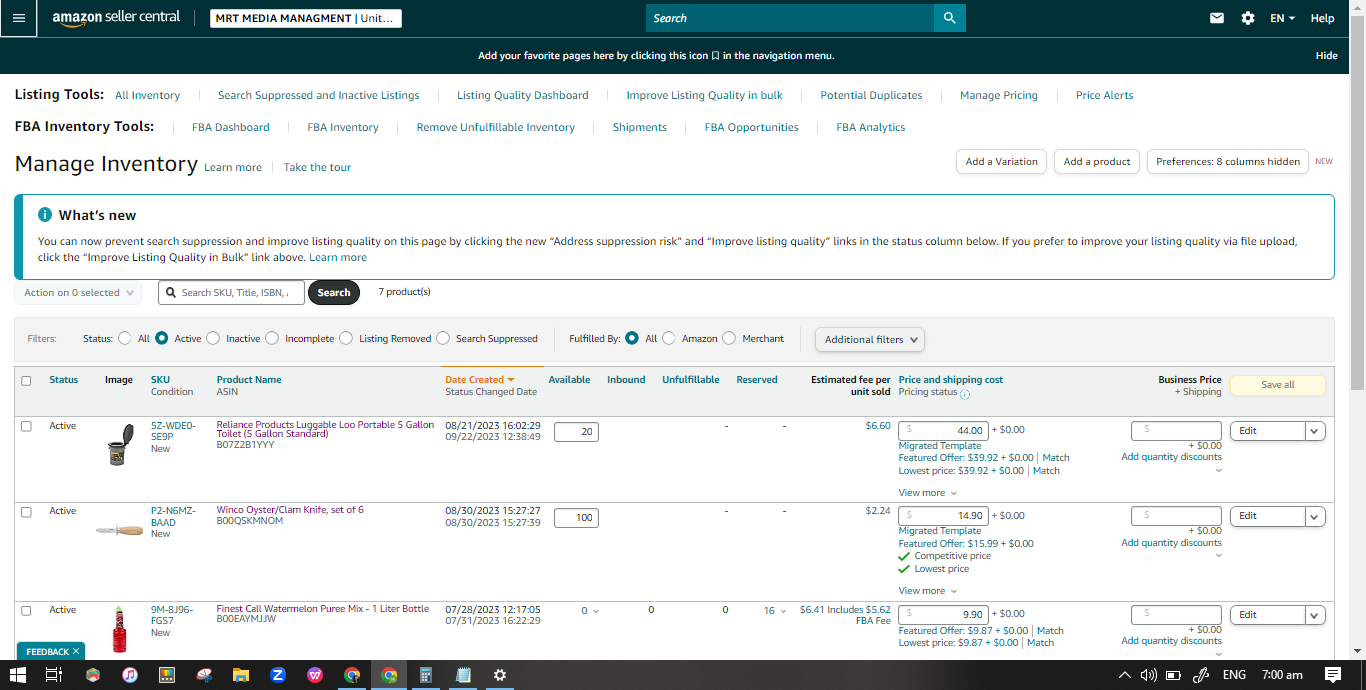This screenshot has height=690, width=1366.
Task: Open the MRT MEDIA MANAGMENT account switcher
Action: click(306, 18)
